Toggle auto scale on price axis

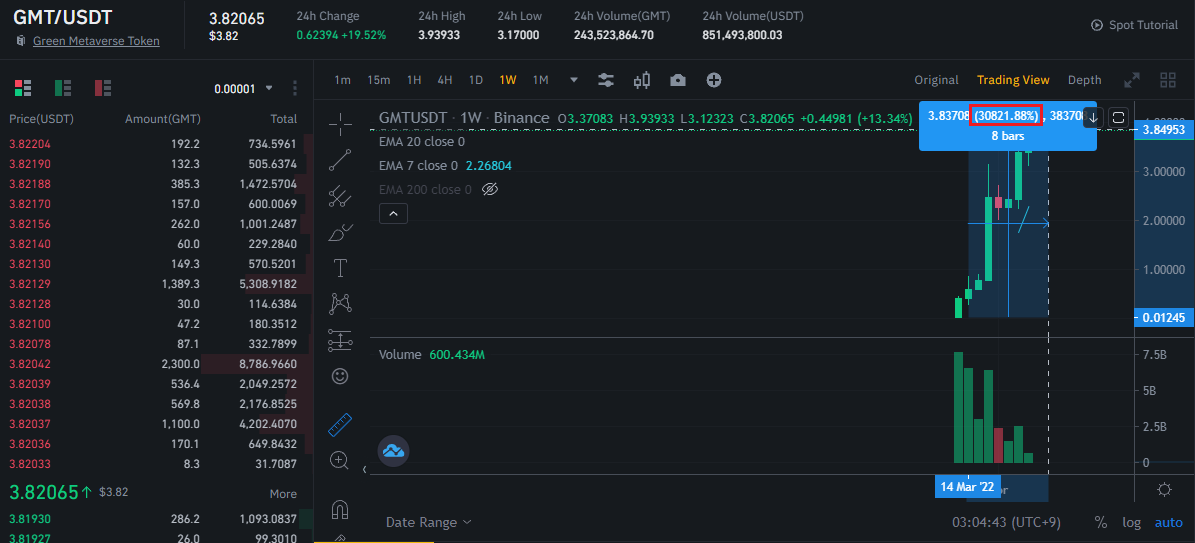[x=1169, y=522]
